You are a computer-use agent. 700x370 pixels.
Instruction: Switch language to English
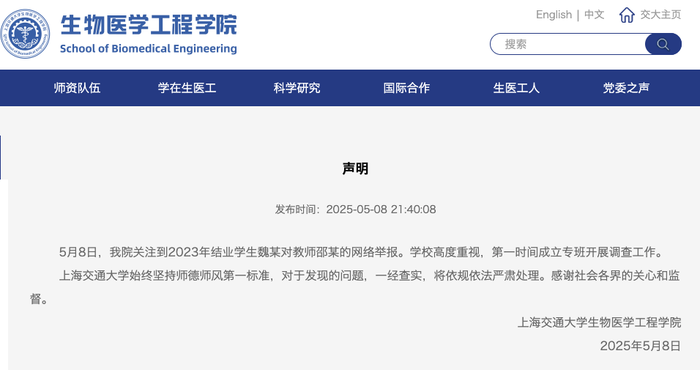click(x=554, y=15)
